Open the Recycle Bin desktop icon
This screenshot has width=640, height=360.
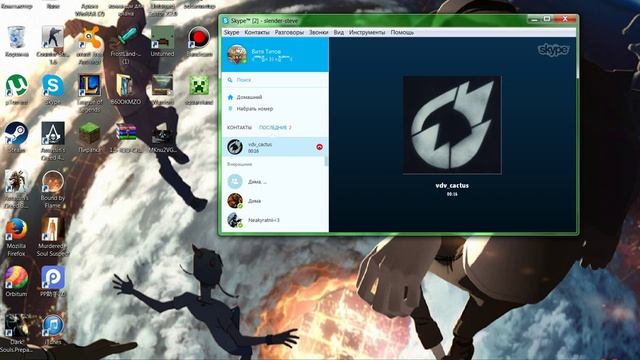(17, 38)
